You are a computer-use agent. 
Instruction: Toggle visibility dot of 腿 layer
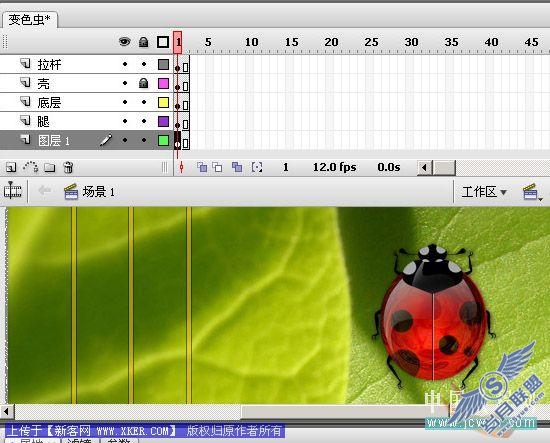[x=125, y=121]
